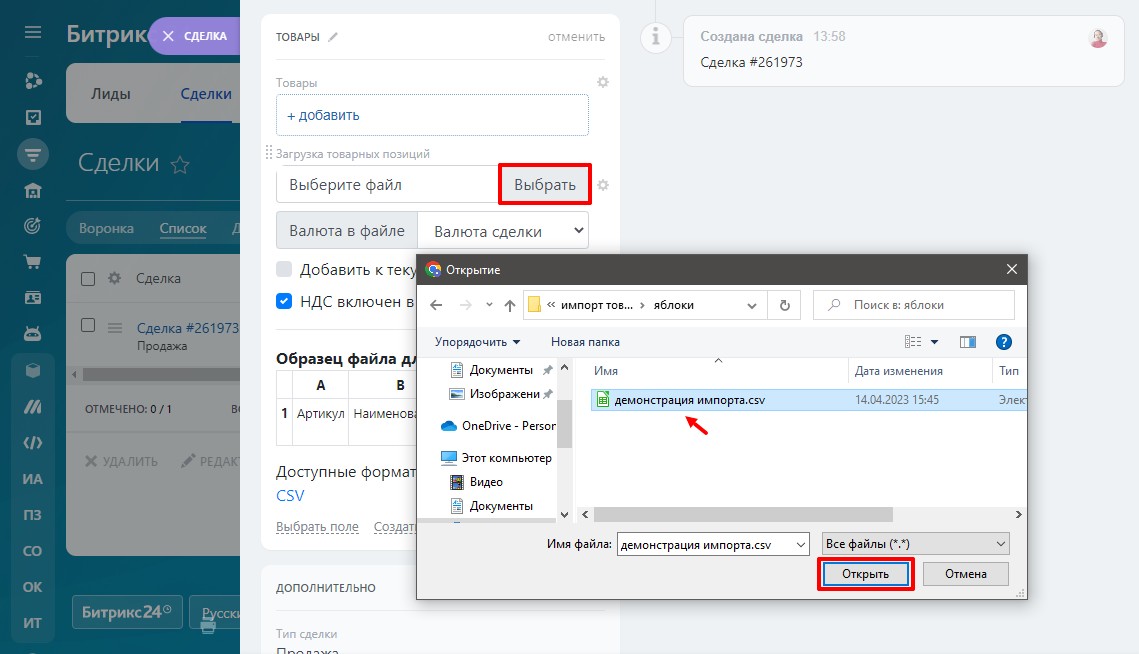The image size is (1139, 654).
Task: Switch to the Лиды tab
Action: (x=110, y=94)
